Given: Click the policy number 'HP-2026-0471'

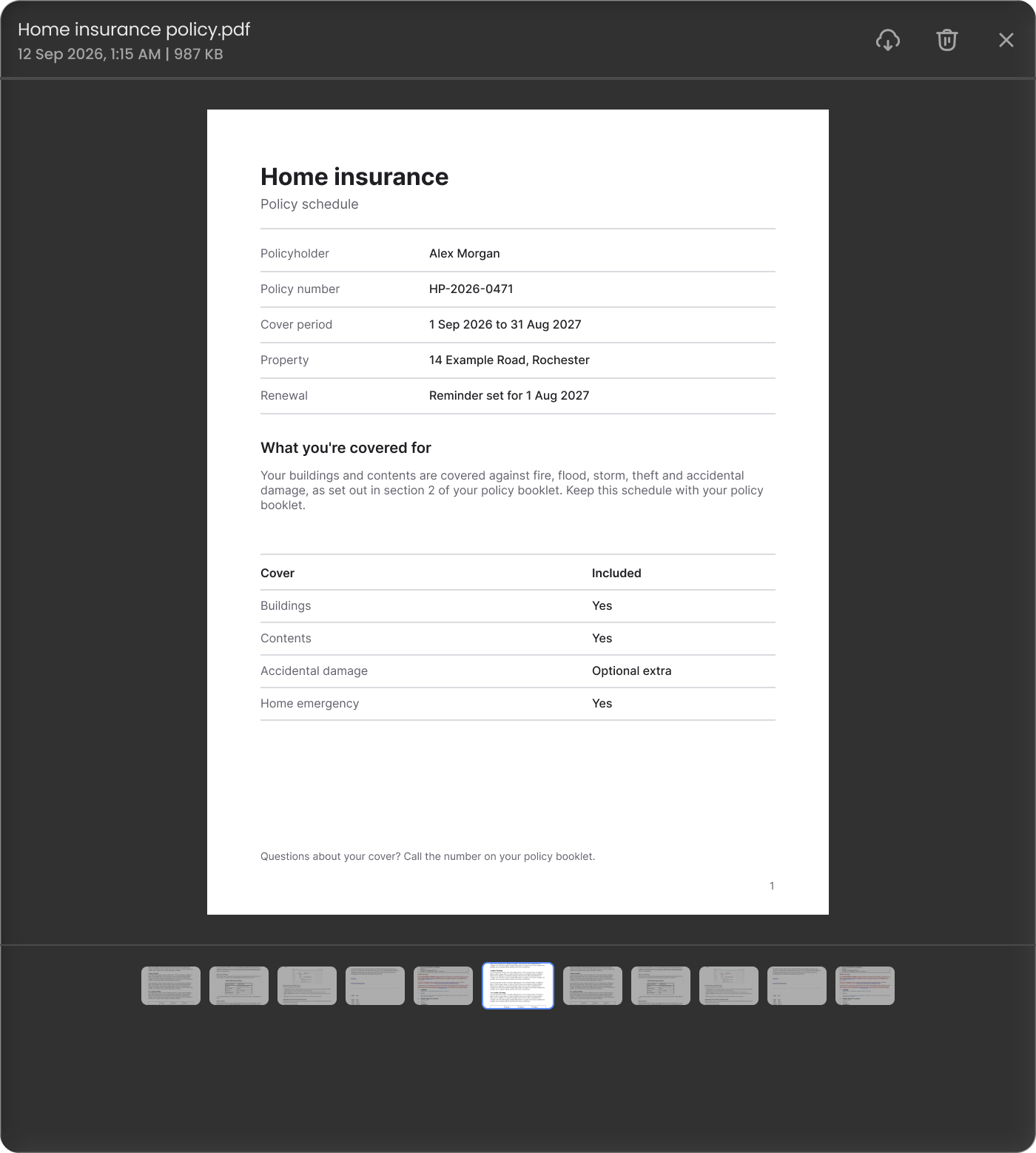Looking at the screenshot, I should tap(471, 289).
